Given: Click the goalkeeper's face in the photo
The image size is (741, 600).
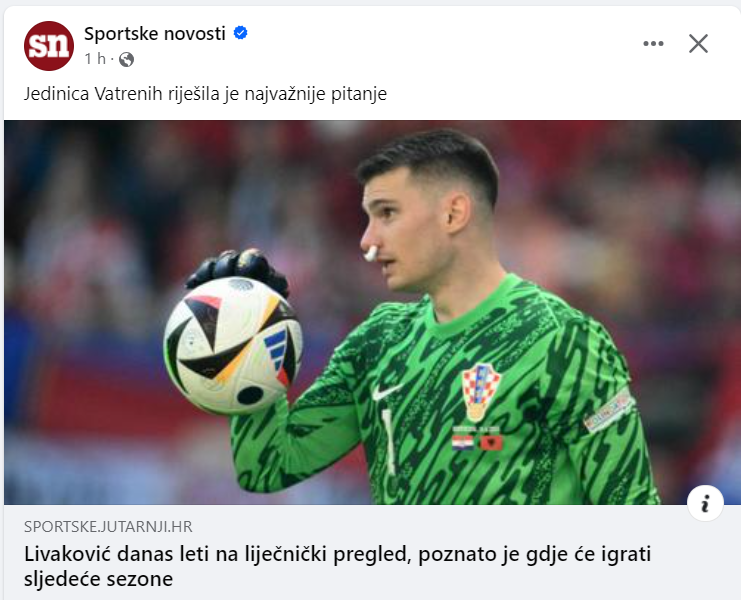Looking at the screenshot, I should pos(399,231).
